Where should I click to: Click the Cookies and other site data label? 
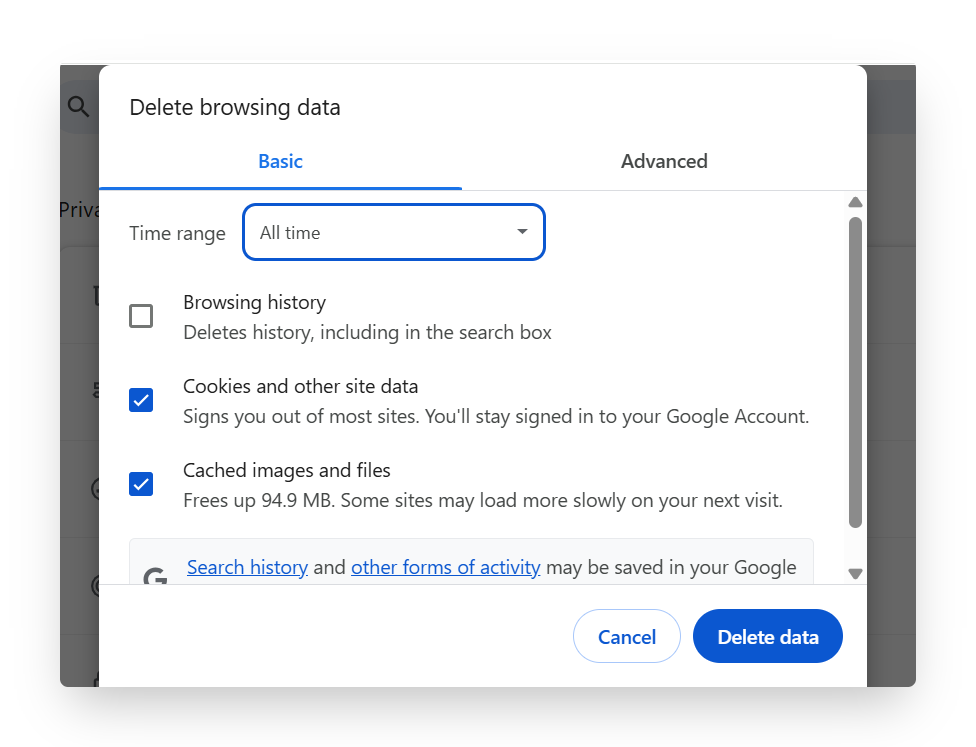pos(300,386)
